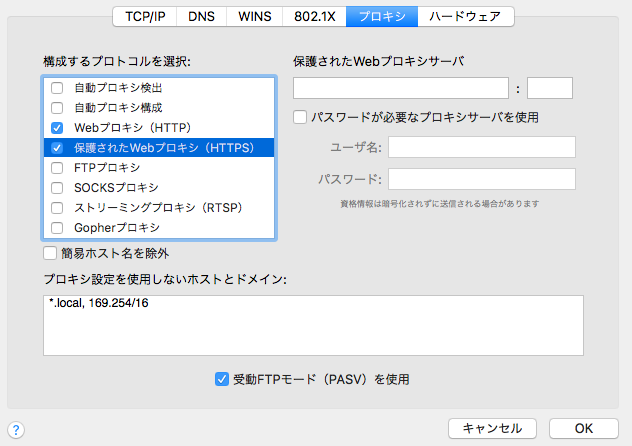Click the キャンセル button
632x446 pixels.
(492, 428)
